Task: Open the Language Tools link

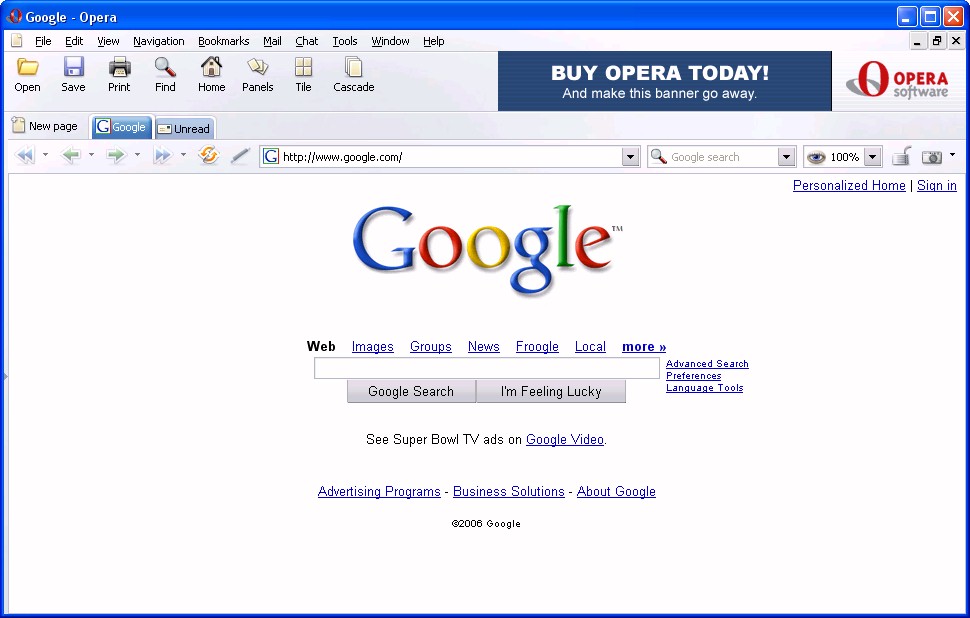Action: point(705,388)
